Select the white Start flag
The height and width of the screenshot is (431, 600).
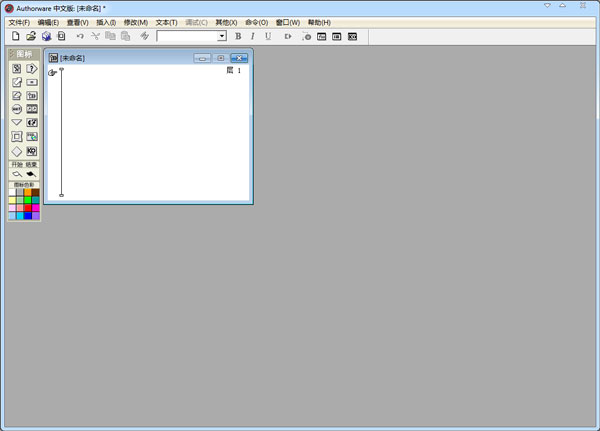pos(16,173)
